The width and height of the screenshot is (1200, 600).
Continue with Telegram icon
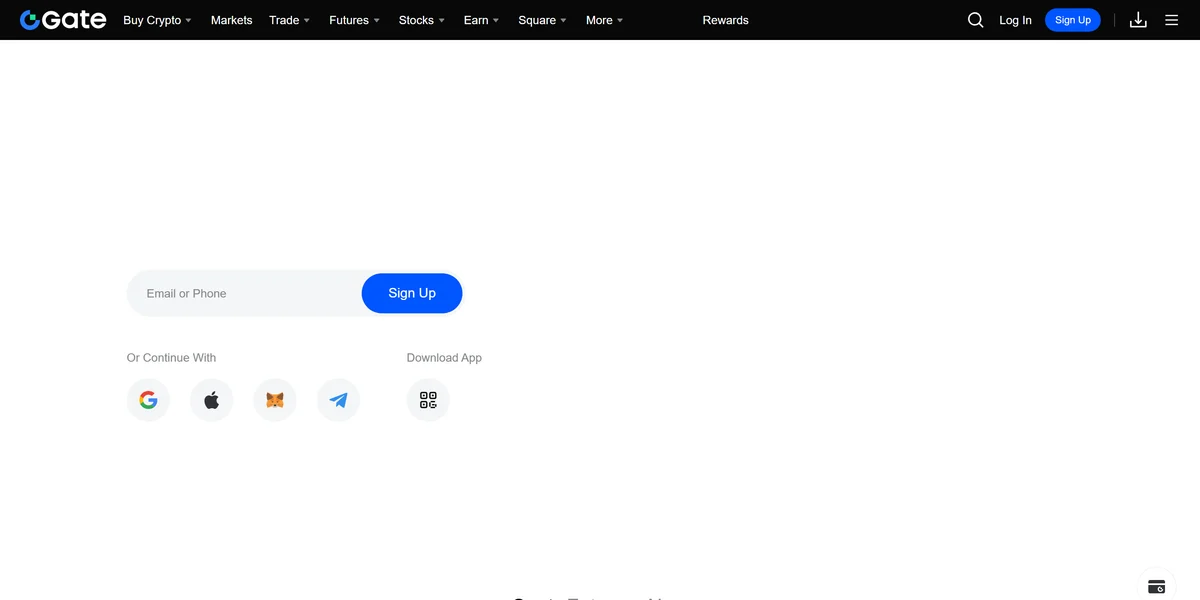[338, 400]
